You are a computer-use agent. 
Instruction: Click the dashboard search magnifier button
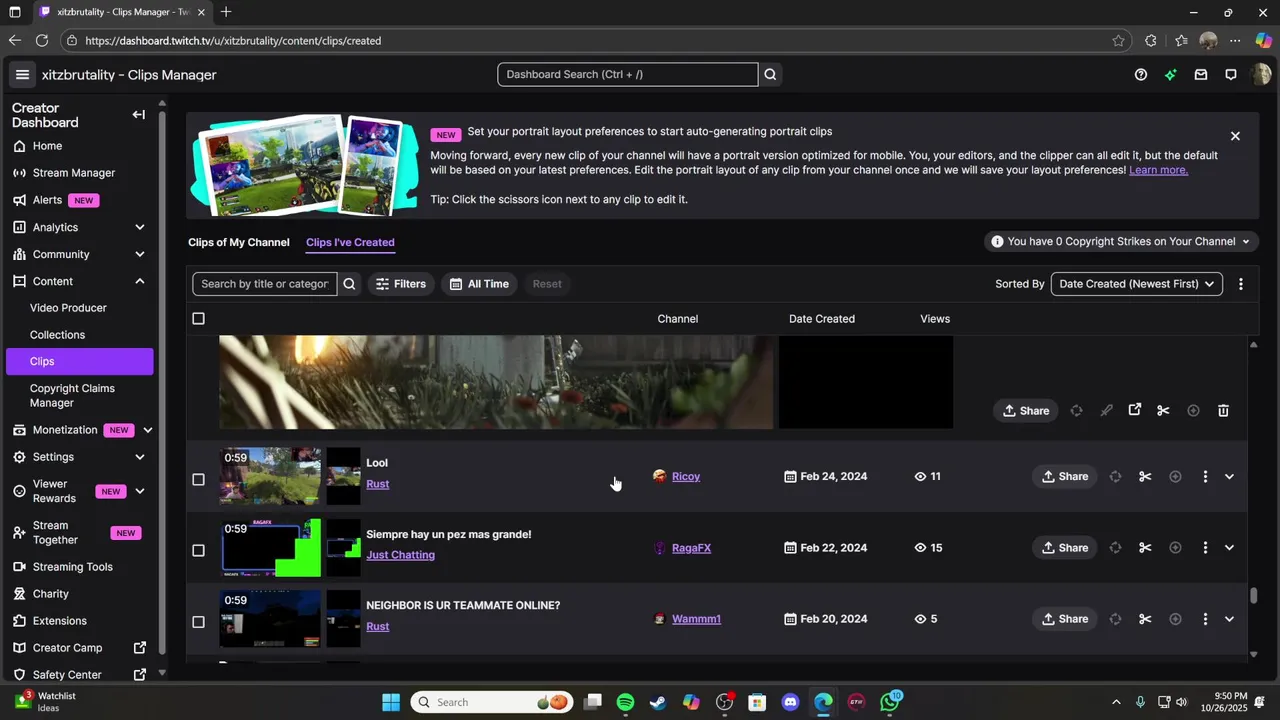click(770, 74)
